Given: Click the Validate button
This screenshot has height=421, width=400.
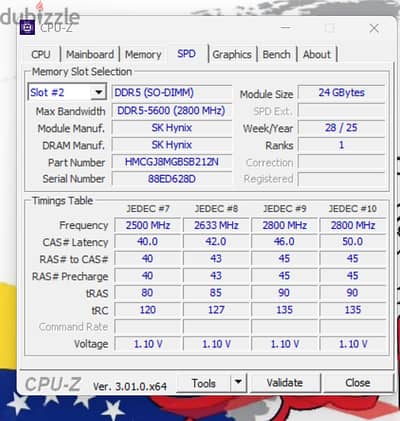Looking at the screenshot, I should [x=285, y=383].
